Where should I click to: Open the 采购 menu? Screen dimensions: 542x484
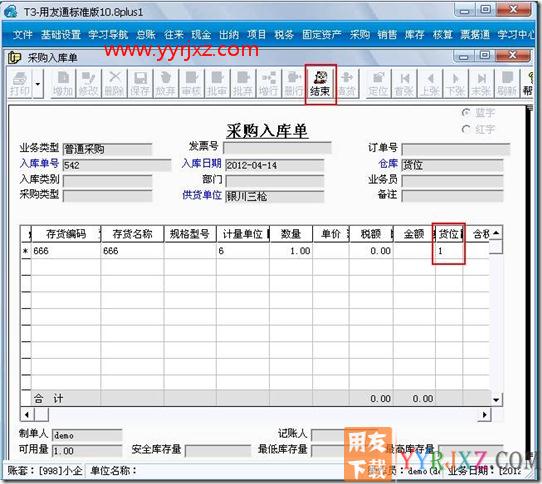pos(359,35)
